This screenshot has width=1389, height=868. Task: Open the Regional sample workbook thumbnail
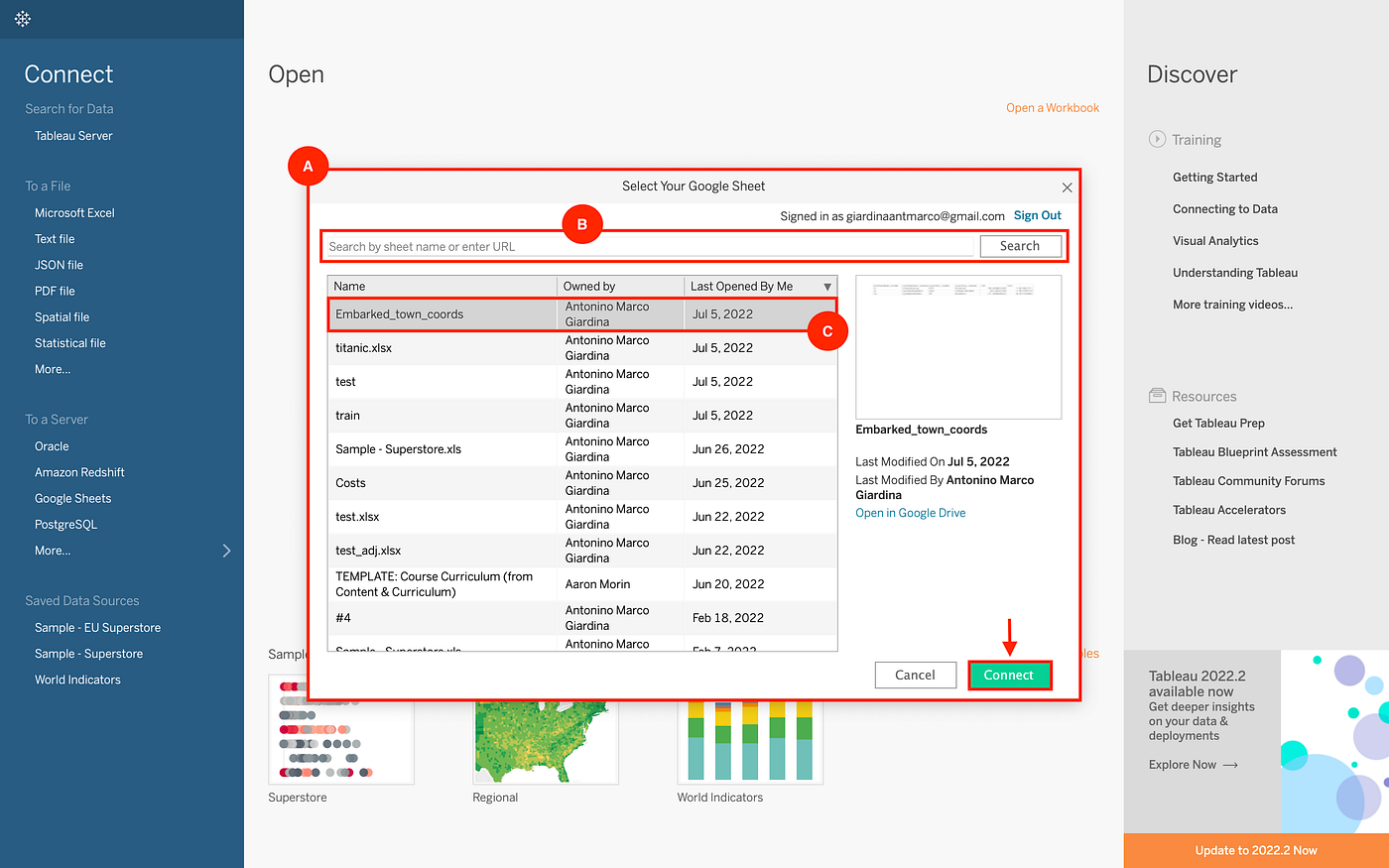point(545,739)
